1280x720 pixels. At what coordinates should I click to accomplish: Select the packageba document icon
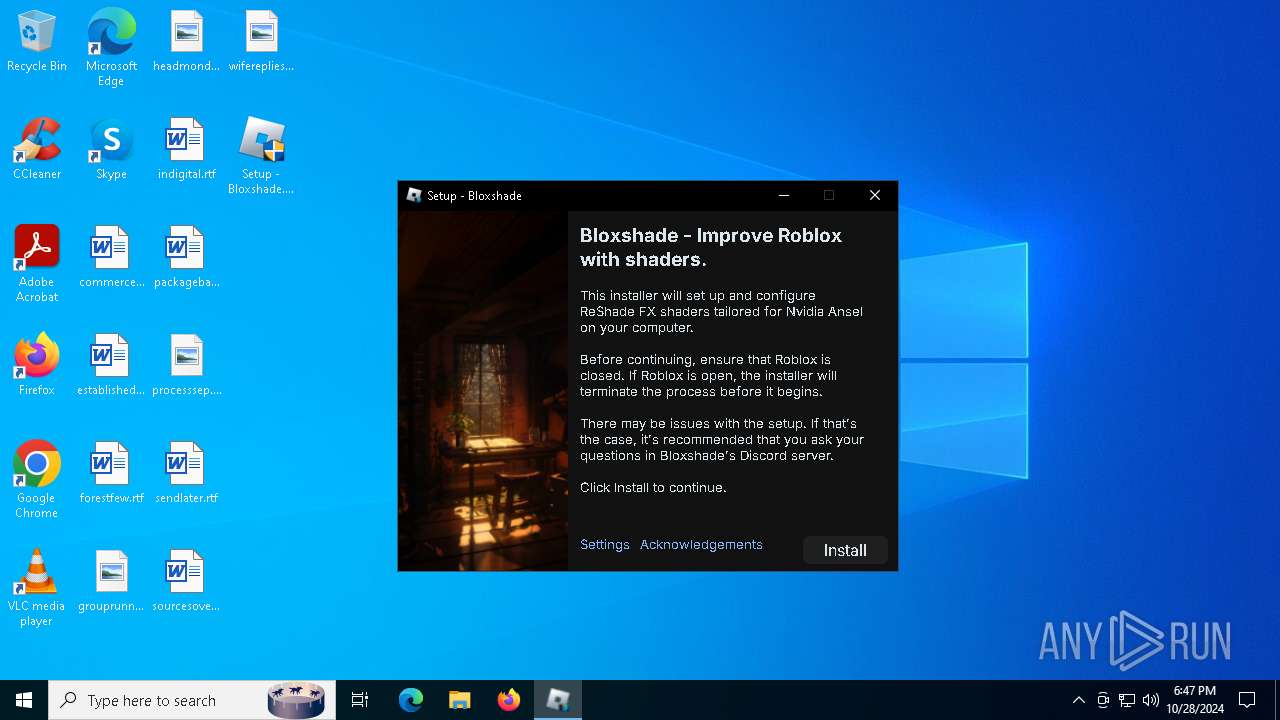pos(186,258)
